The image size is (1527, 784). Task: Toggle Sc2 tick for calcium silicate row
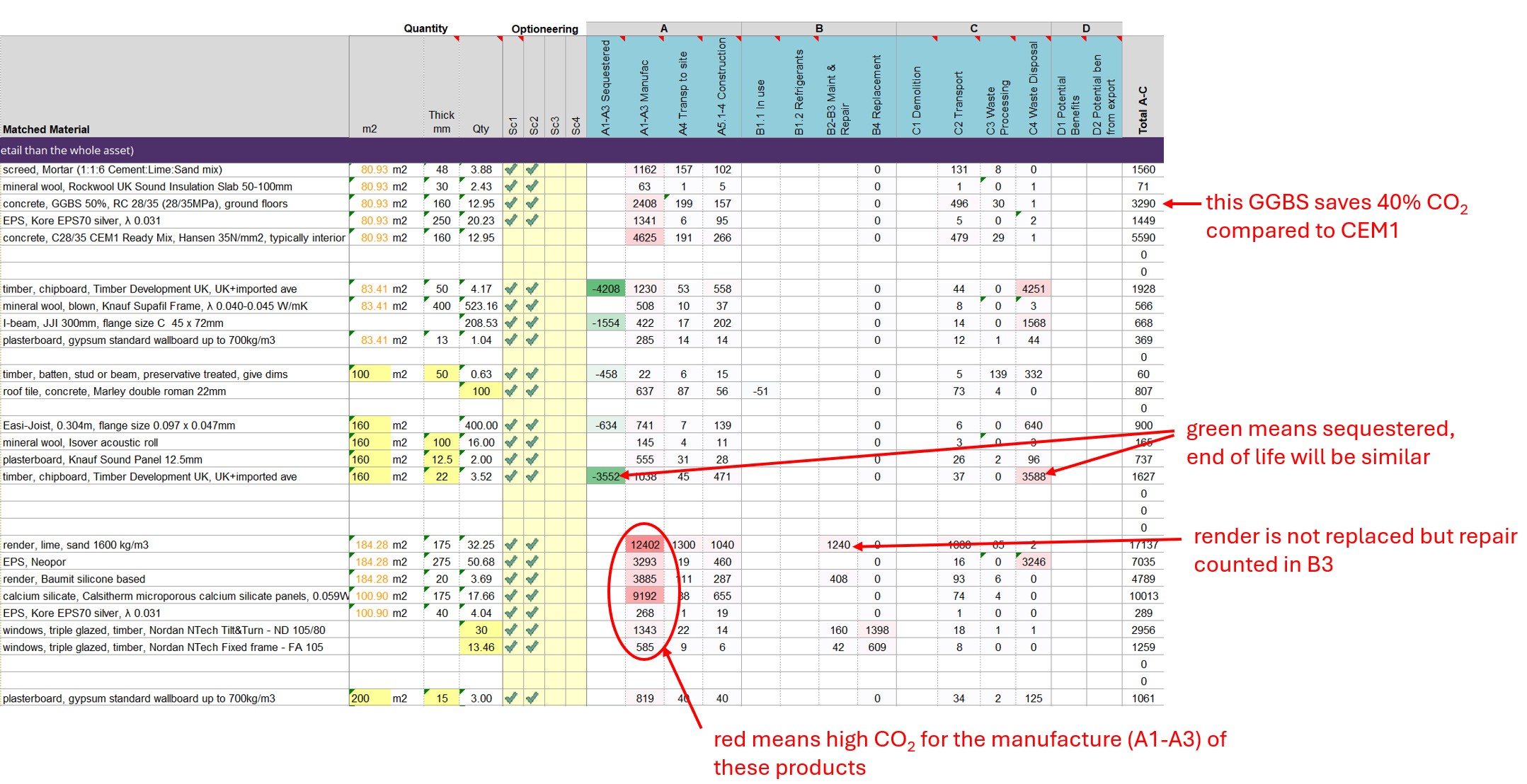coord(532,596)
